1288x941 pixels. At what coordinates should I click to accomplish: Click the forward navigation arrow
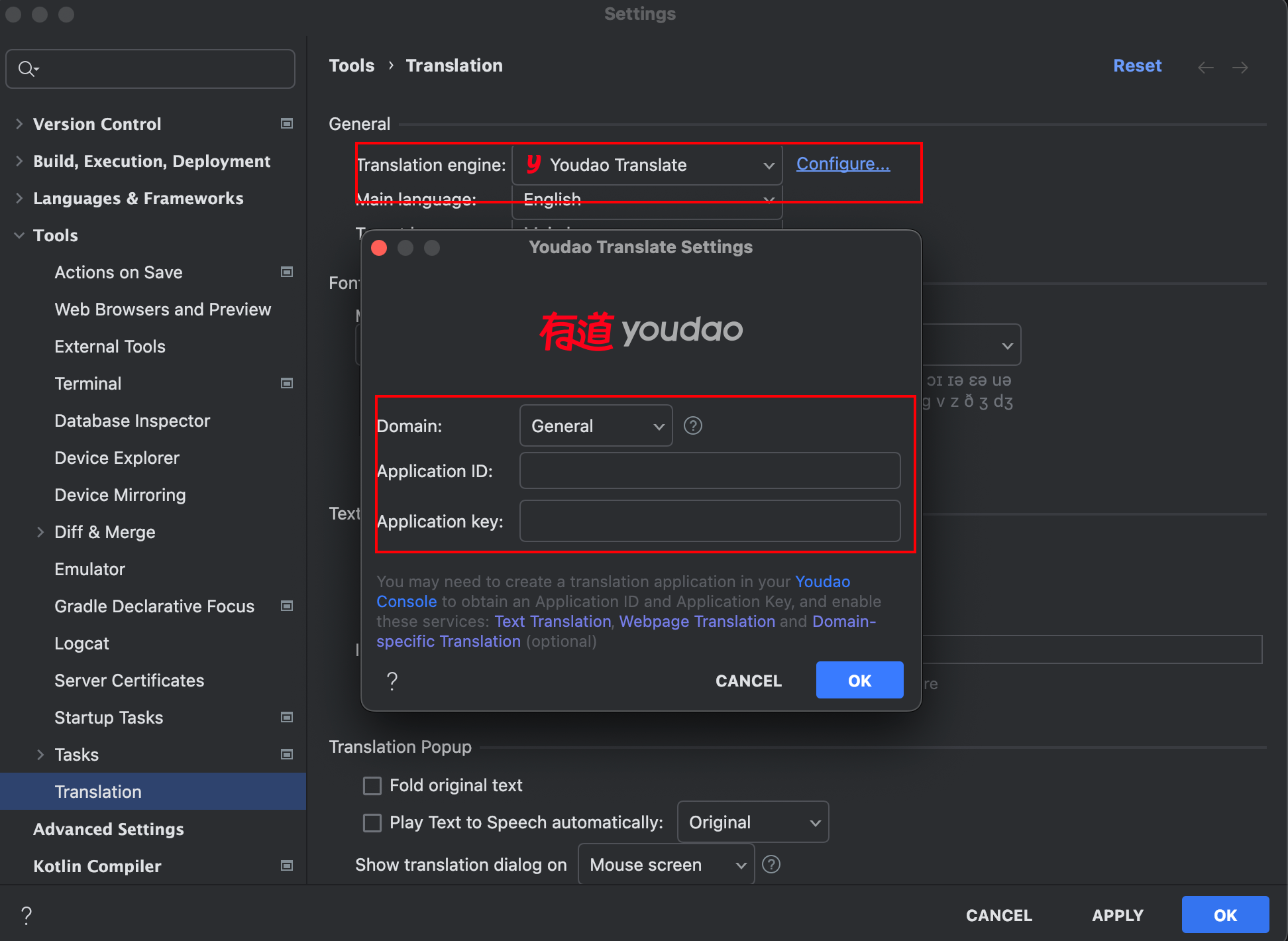(x=1240, y=67)
